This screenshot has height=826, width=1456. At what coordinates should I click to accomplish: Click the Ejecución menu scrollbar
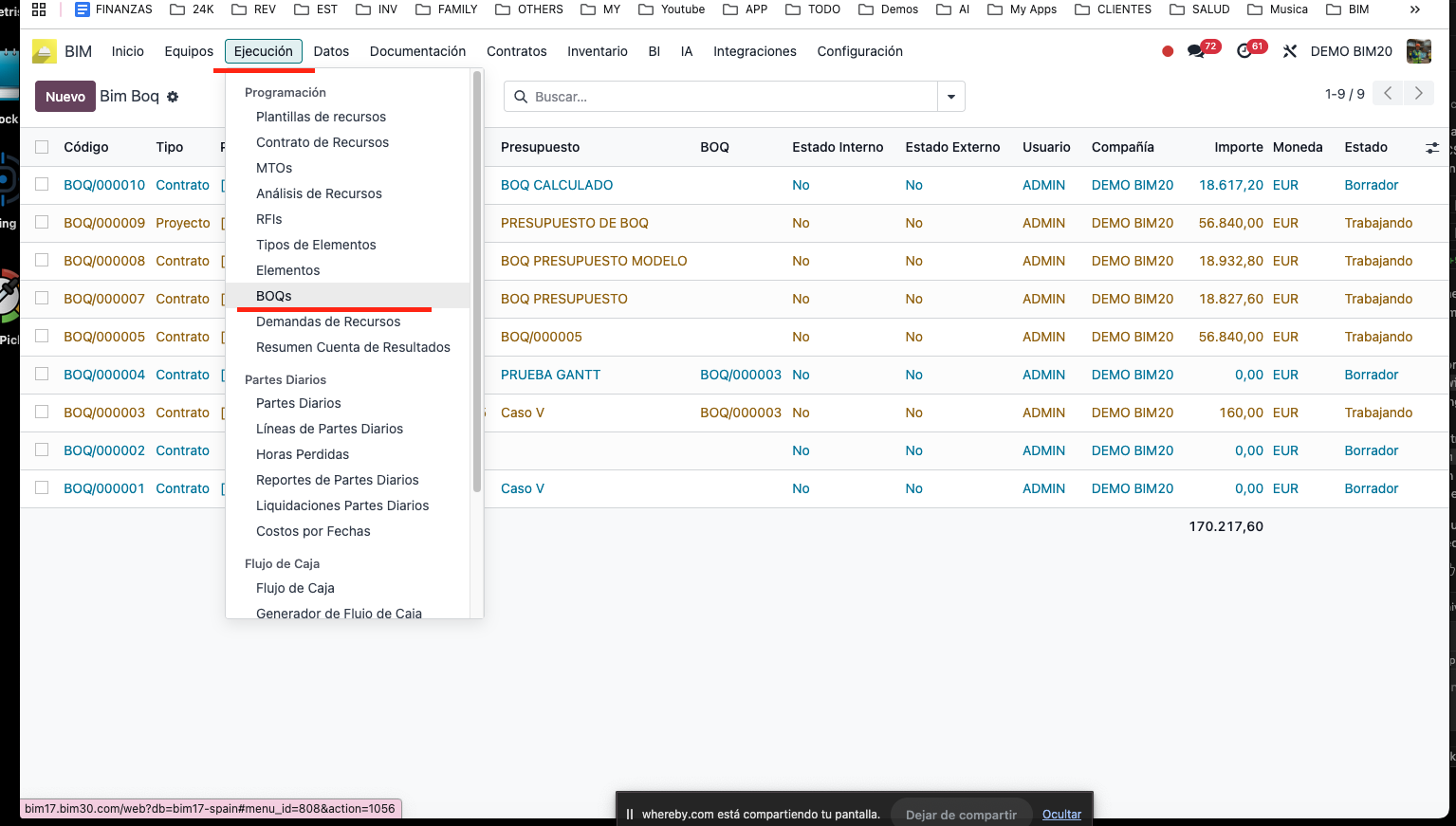click(x=476, y=285)
